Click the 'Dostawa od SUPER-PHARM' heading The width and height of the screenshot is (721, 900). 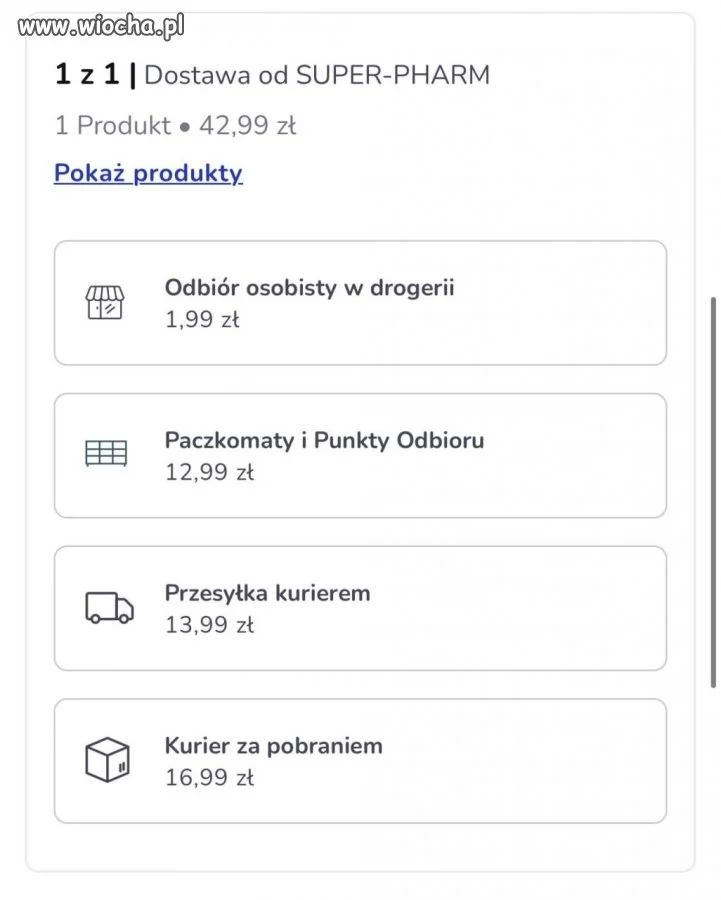317,75
